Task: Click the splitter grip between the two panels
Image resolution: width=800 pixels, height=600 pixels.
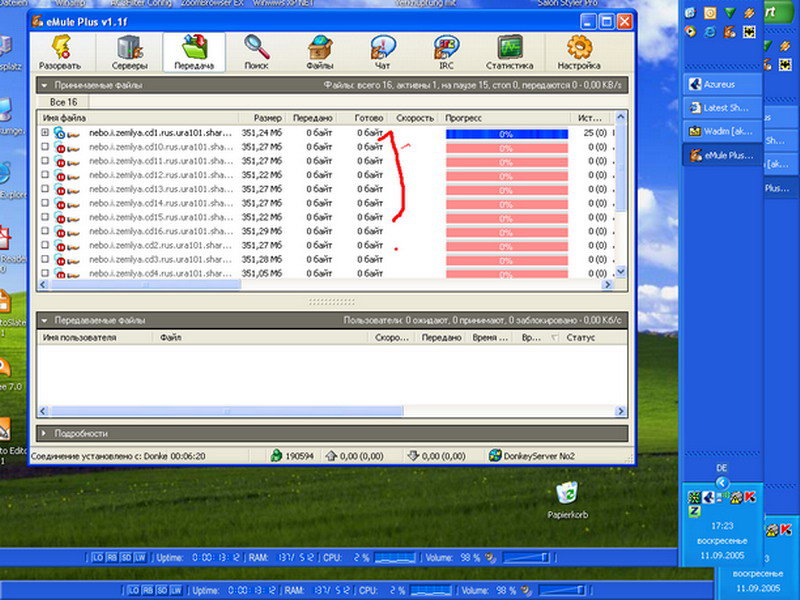Action: pos(332,302)
